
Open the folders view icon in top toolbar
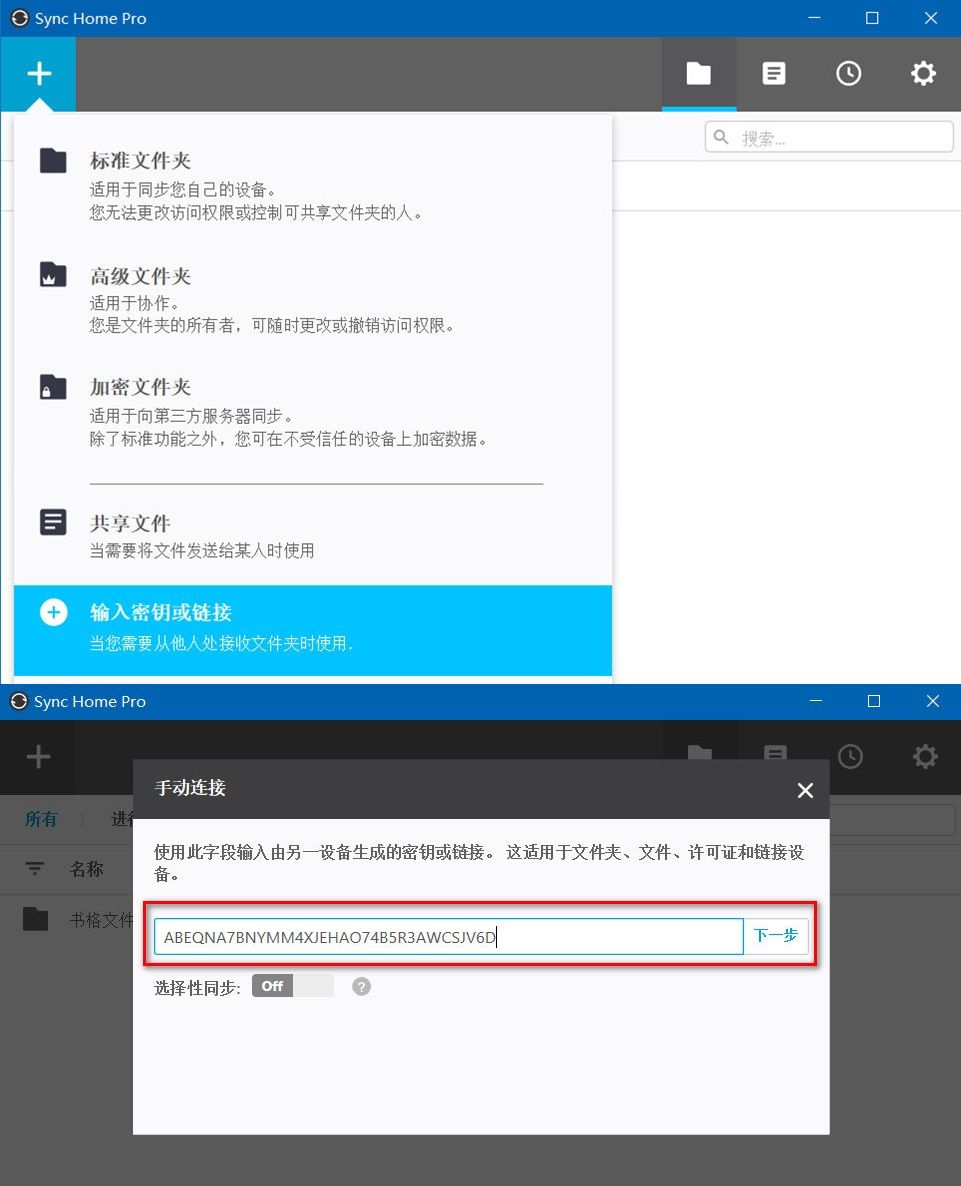coord(699,73)
